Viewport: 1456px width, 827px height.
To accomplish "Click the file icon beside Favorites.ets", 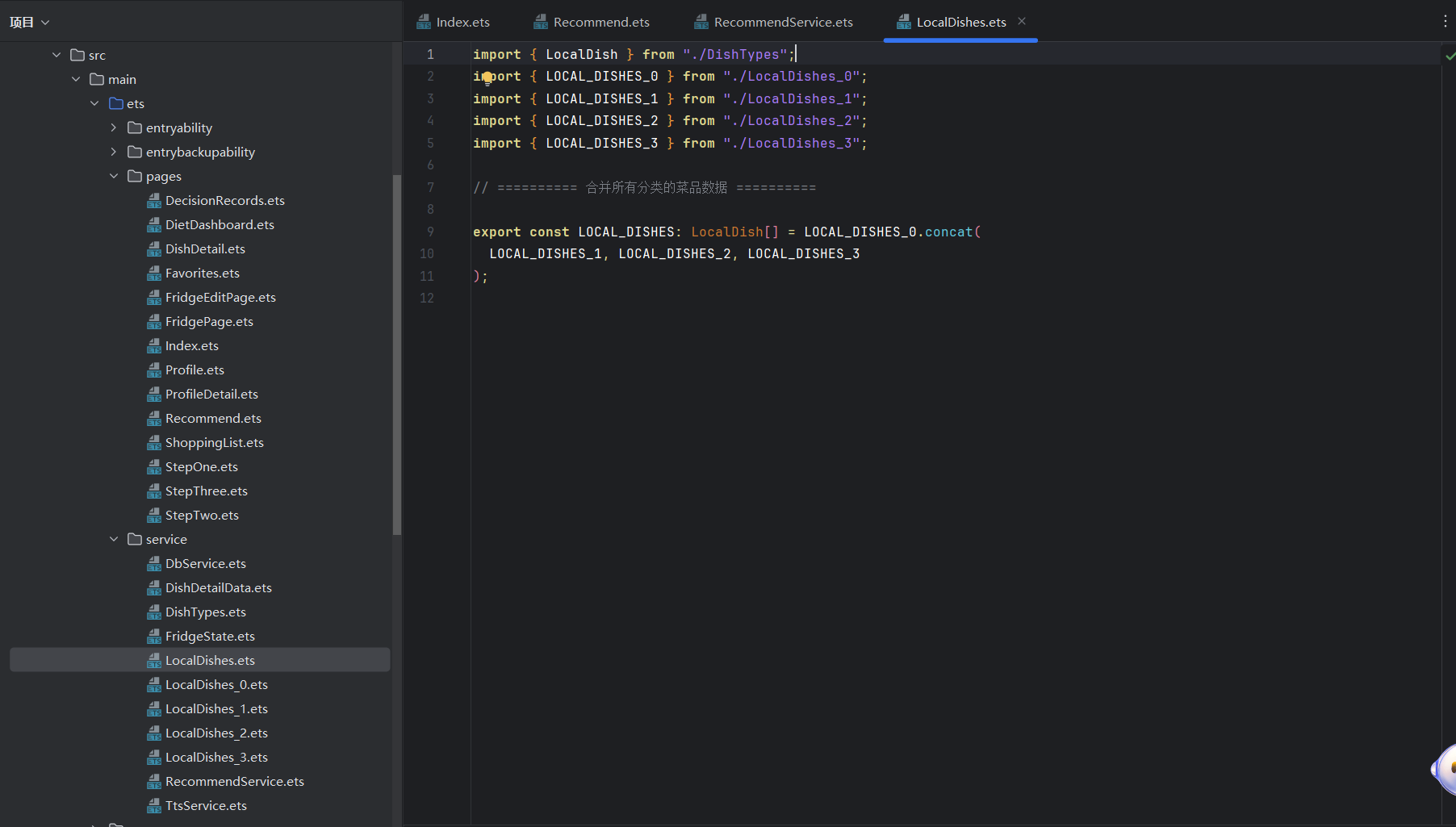I will (x=154, y=273).
